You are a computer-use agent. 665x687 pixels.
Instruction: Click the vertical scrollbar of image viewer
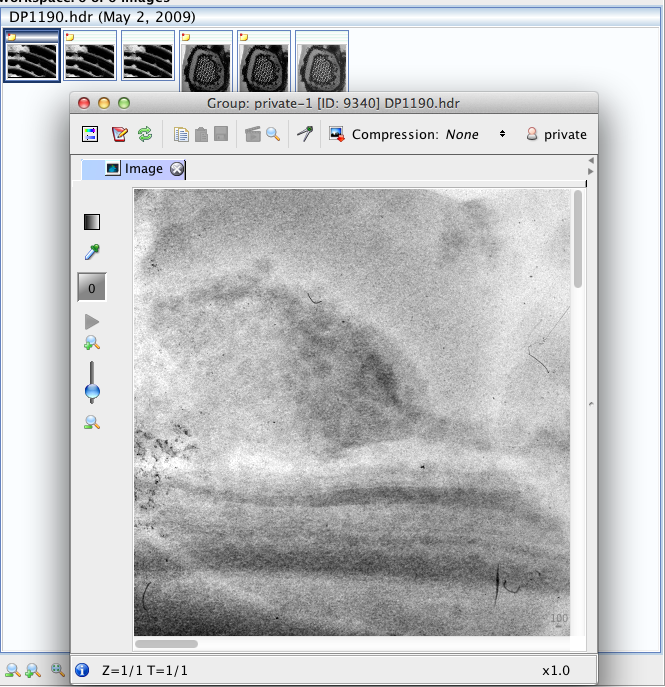(578, 239)
